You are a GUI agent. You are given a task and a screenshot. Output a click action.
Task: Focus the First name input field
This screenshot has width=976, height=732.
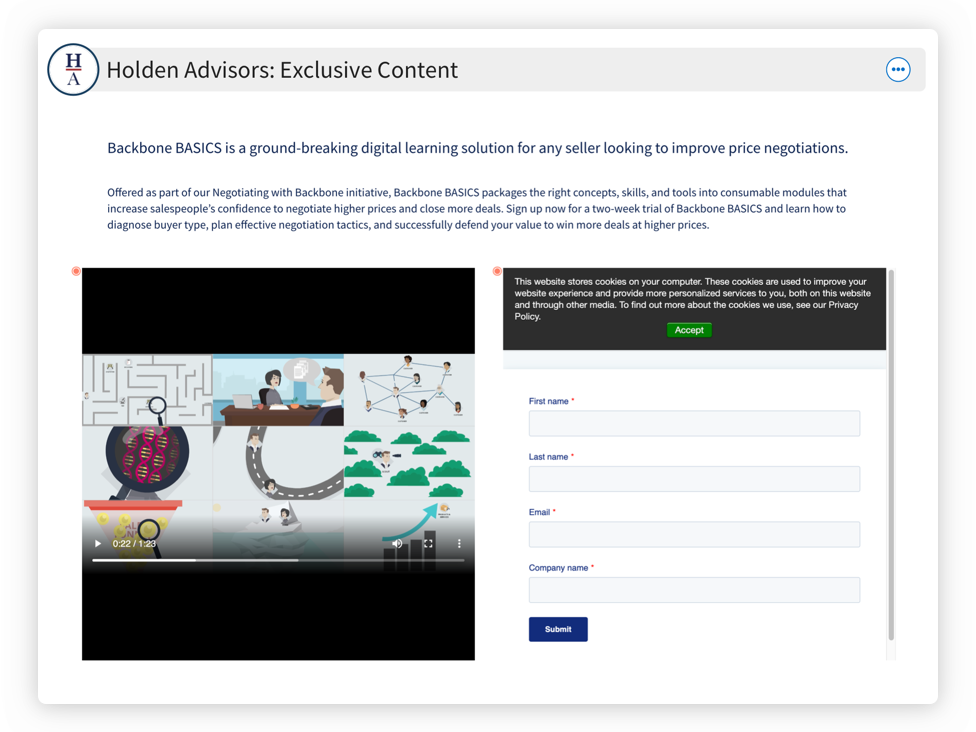pyautogui.click(x=694, y=423)
